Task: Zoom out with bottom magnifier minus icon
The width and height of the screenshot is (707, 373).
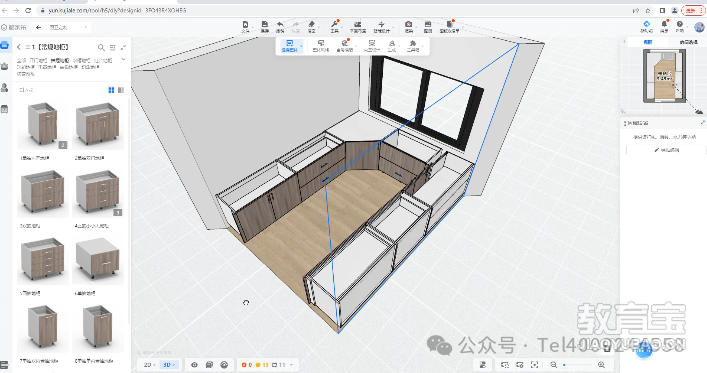Action: tap(553, 364)
